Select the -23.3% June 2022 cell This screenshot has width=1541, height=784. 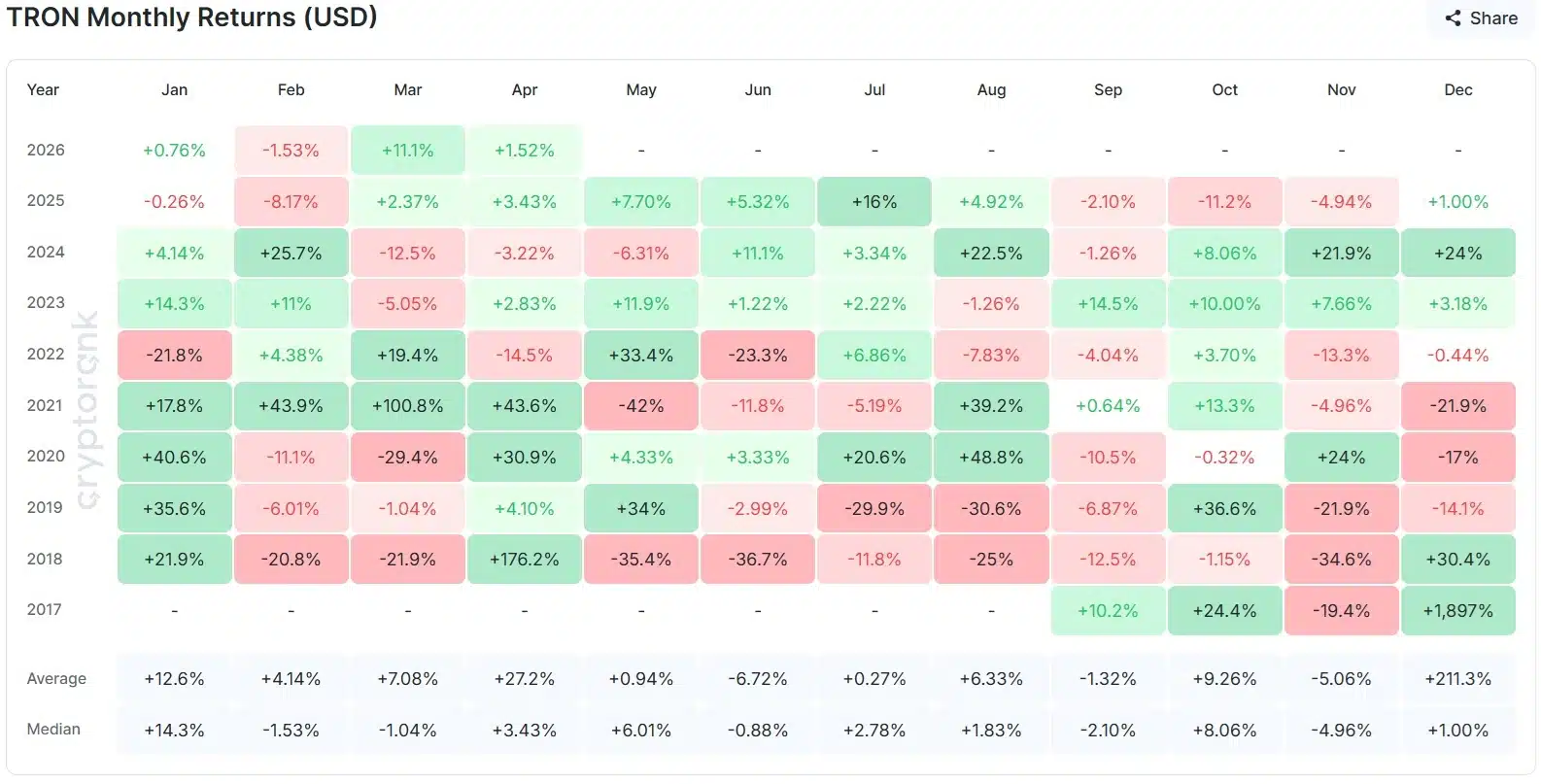758,356
